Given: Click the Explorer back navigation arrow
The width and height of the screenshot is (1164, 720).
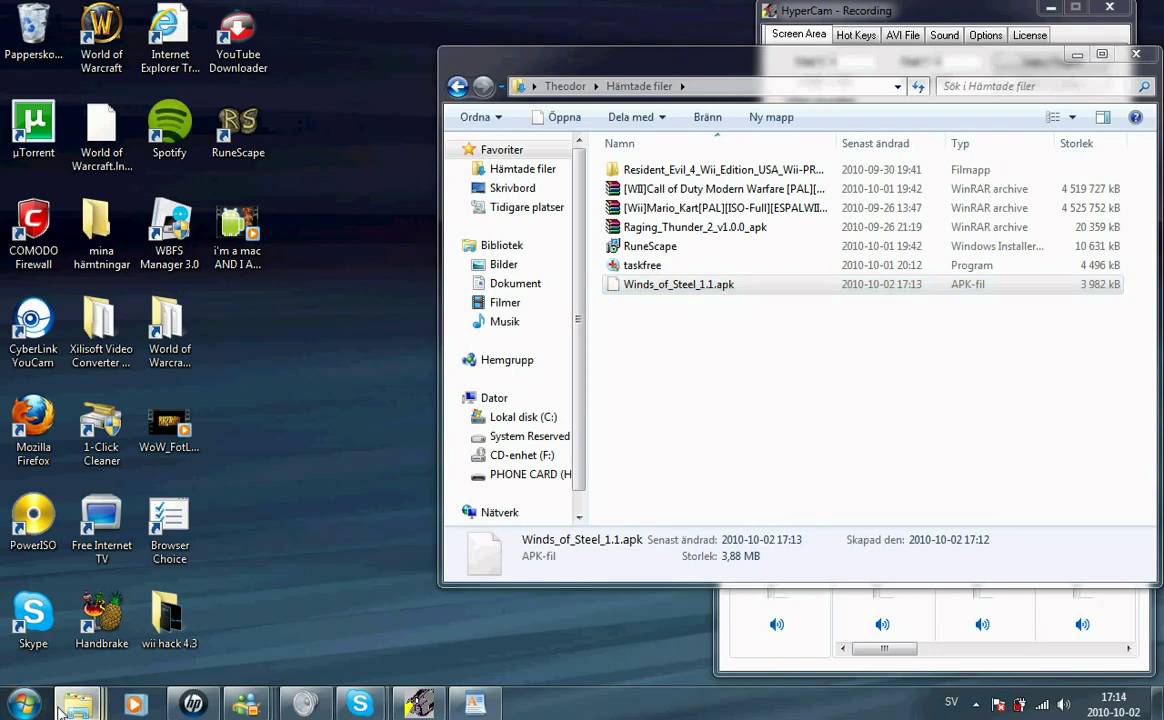Looking at the screenshot, I should [458, 87].
